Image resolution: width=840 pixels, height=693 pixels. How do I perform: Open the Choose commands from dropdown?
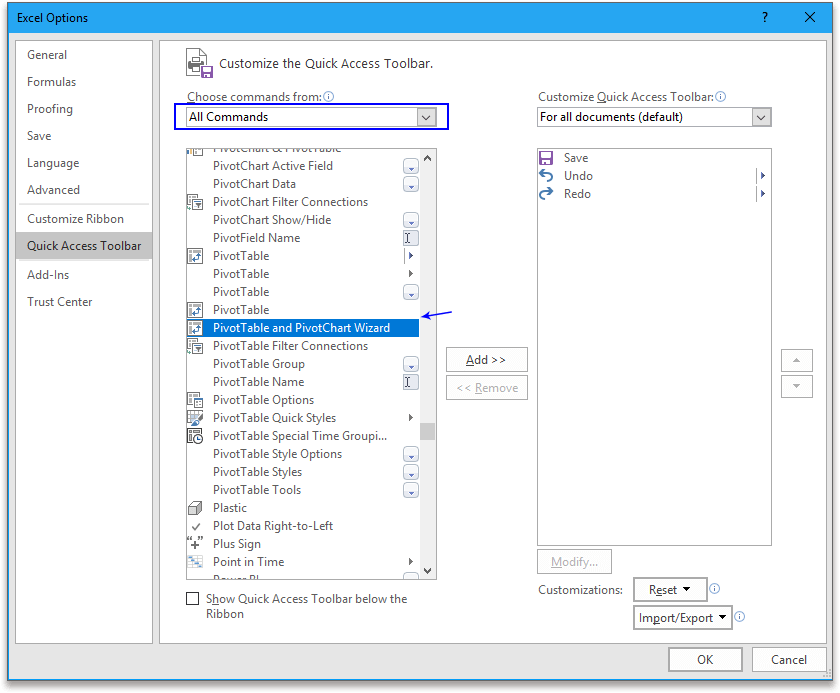pyautogui.click(x=426, y=117)
